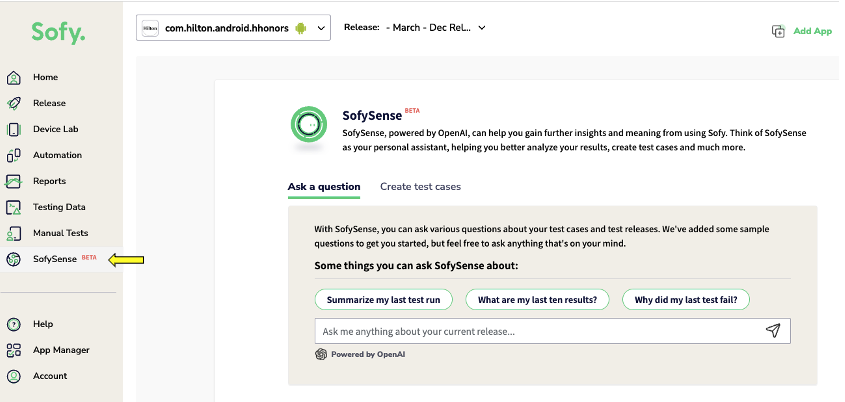Viewport: 845px width, 402px height.
Task: Open Release via the rocket icon
Action: (13, 103)
